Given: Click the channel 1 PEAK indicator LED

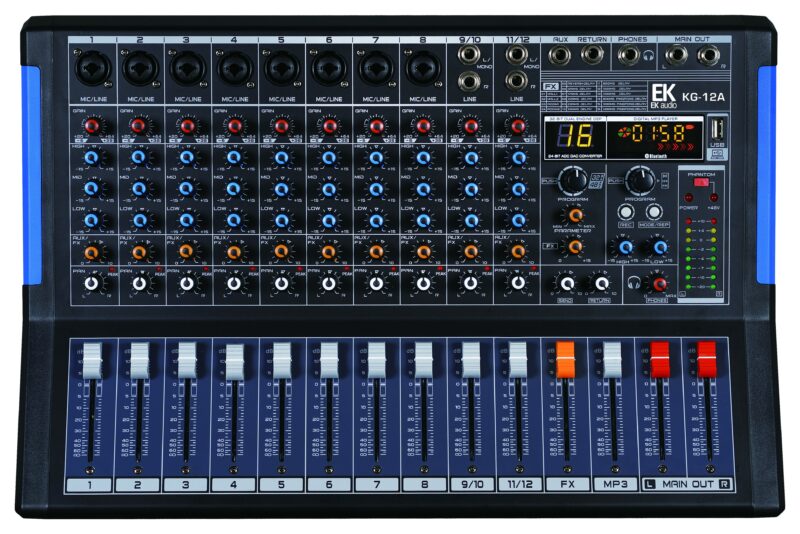Looking at the screenshot, I should point(111,268).
